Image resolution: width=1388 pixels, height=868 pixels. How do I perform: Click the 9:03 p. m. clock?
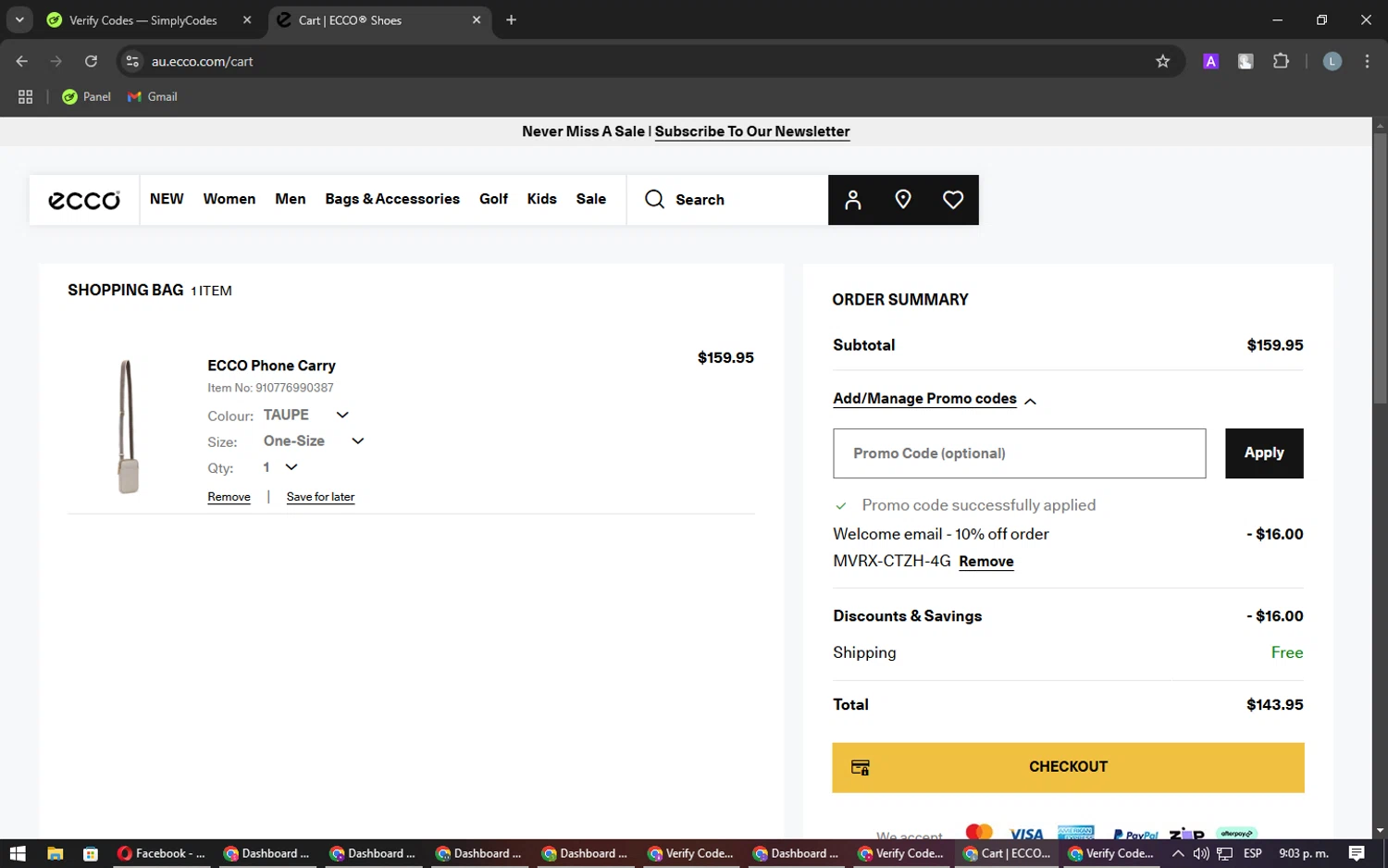tap(1303, 853)
